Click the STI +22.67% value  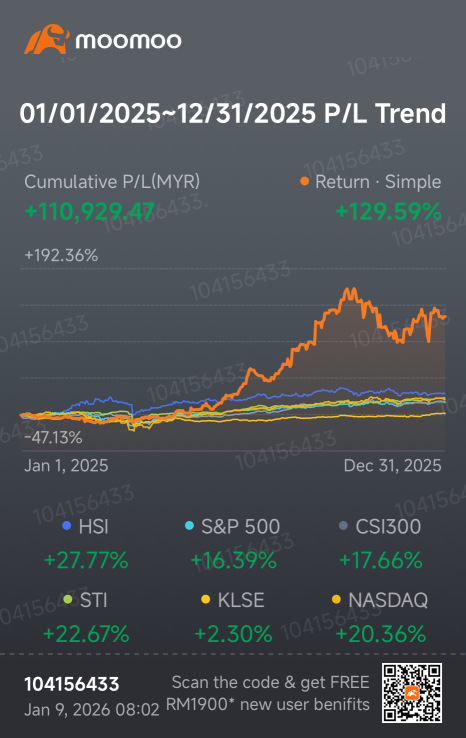click(x=86, y=634)
